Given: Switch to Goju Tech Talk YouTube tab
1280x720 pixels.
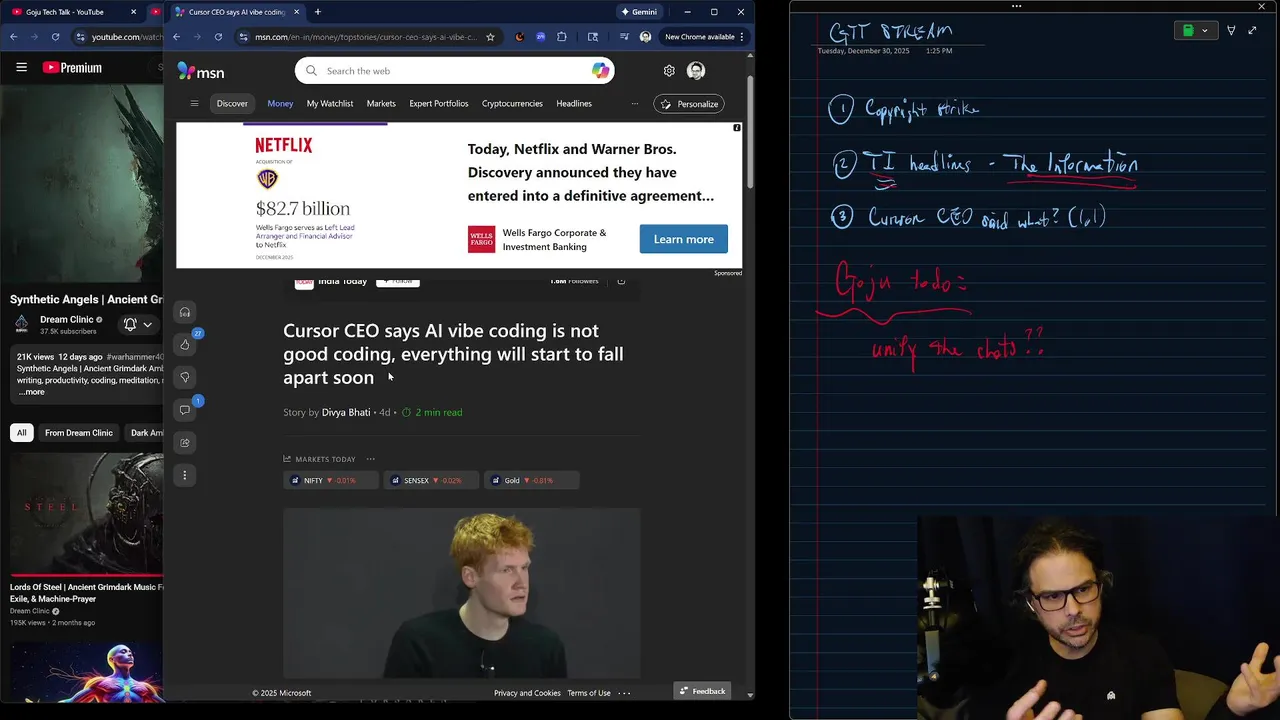Looking at the screenshot, I should [72, 12].
